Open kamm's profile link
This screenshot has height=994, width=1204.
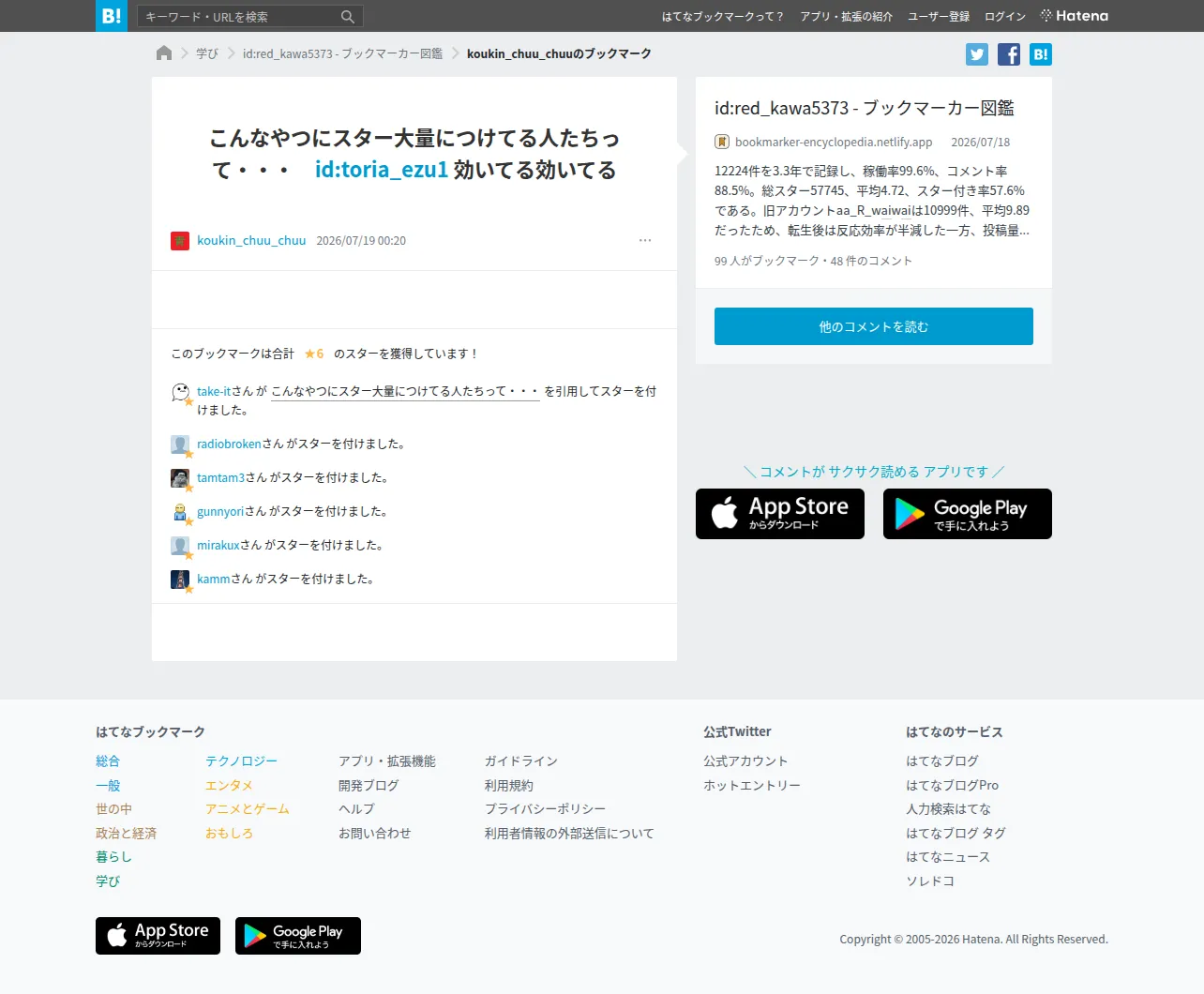click(214, 580)
